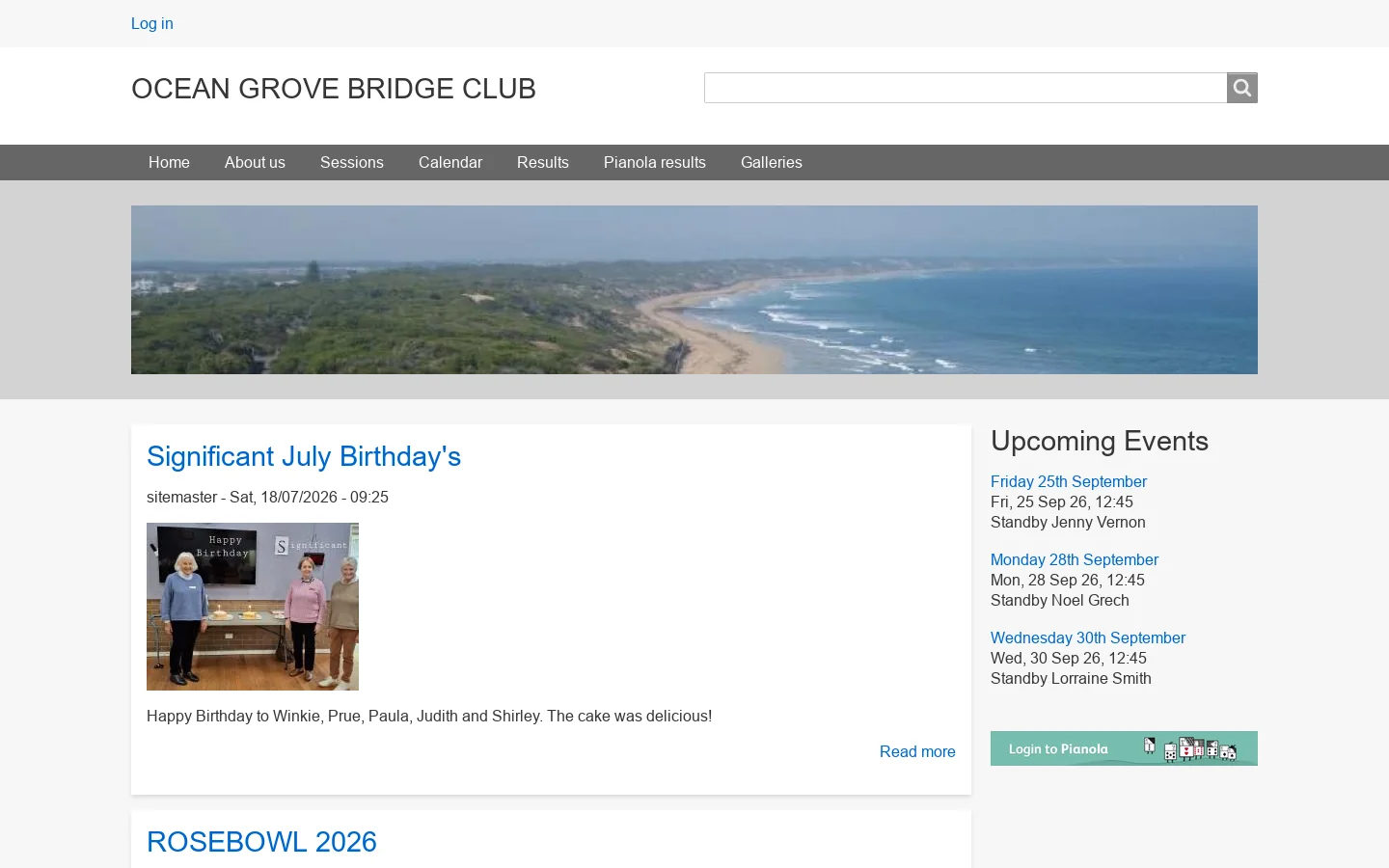Click the coastal beach banner image
Screen dimensions: 1389x868
tap(694, 289)
